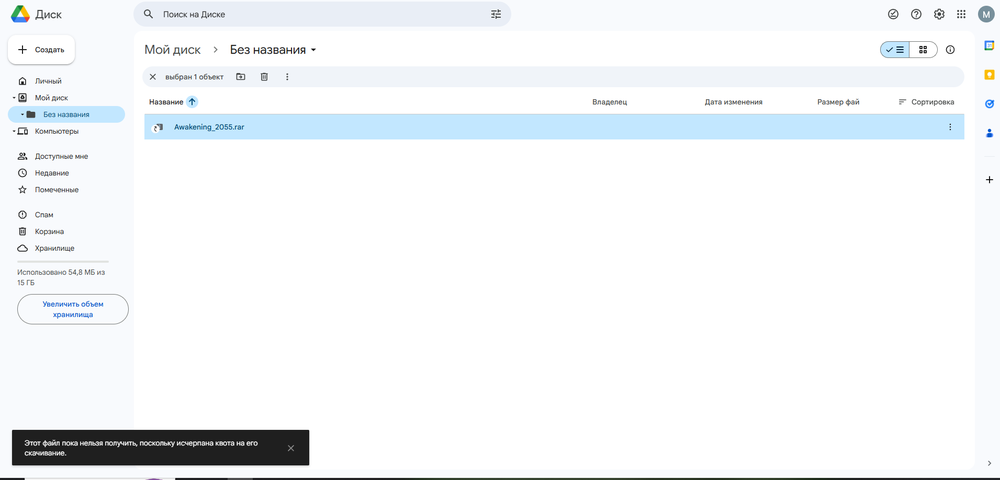Expand the Компьютеры tree node
Screen dimensions: 1000x480
14,131
